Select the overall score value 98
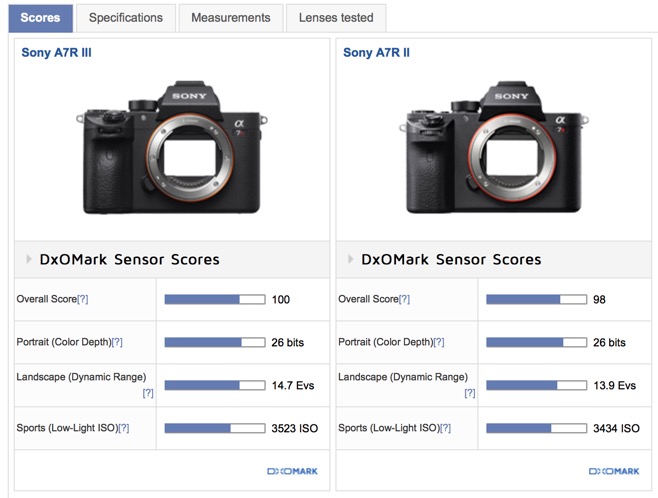The width and height of the screenshot is (658, 498). pos(599,300)
